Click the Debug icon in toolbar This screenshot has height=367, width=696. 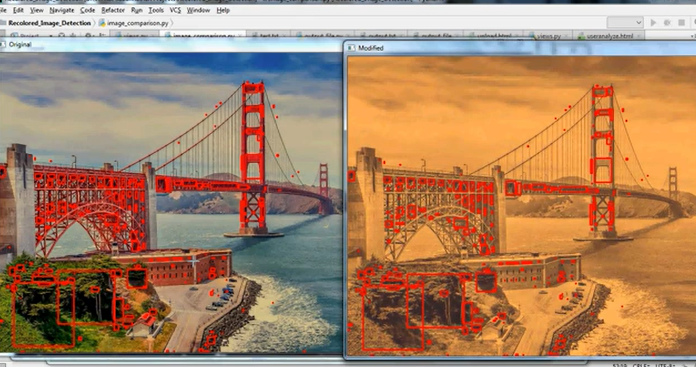[x=667, y=22]
